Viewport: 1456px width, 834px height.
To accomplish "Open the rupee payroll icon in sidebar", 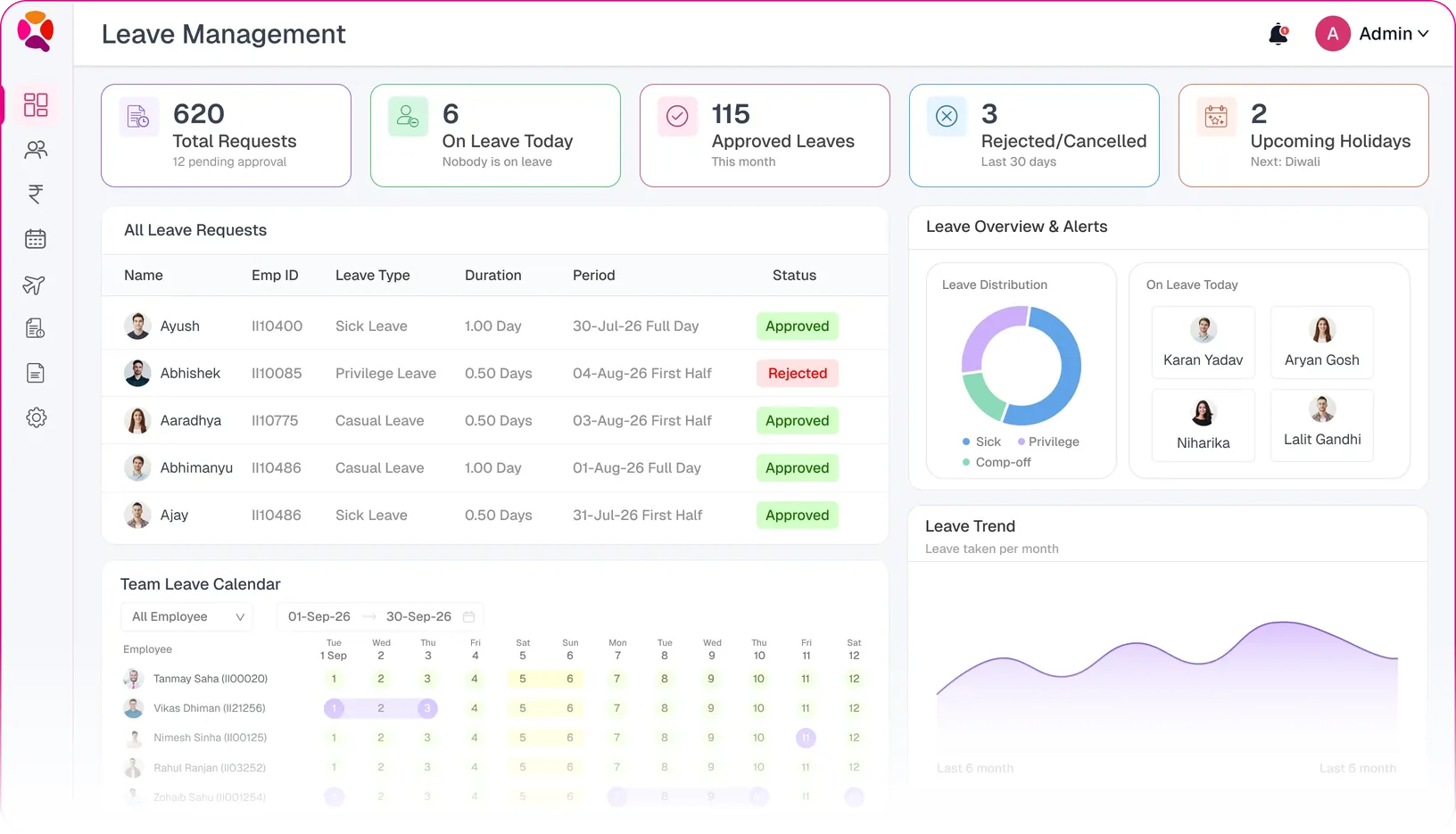I will 36,194.
